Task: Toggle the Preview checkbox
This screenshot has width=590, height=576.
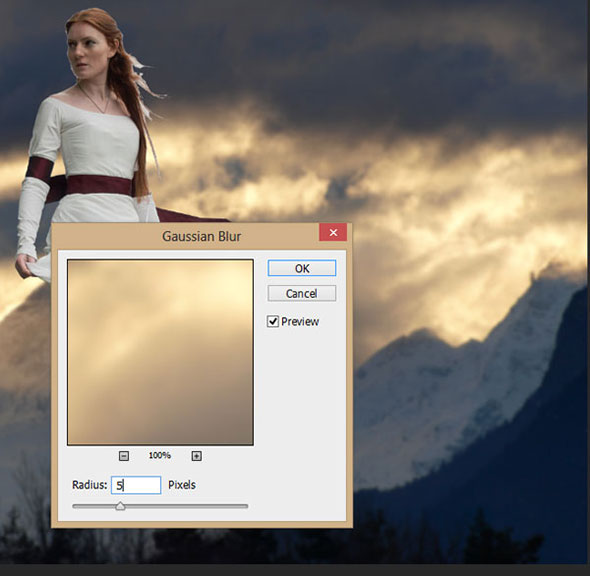Action: 273,321
